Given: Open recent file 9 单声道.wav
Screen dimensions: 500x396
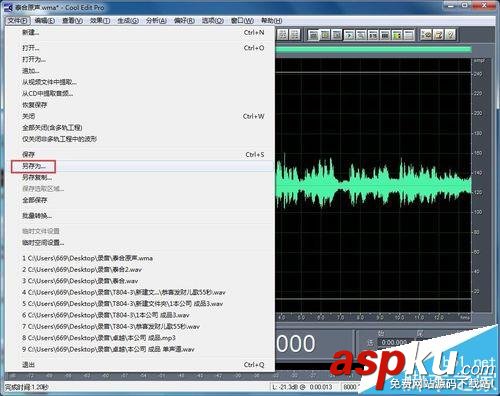Looking at the screenshot, I should pos(140,349).
